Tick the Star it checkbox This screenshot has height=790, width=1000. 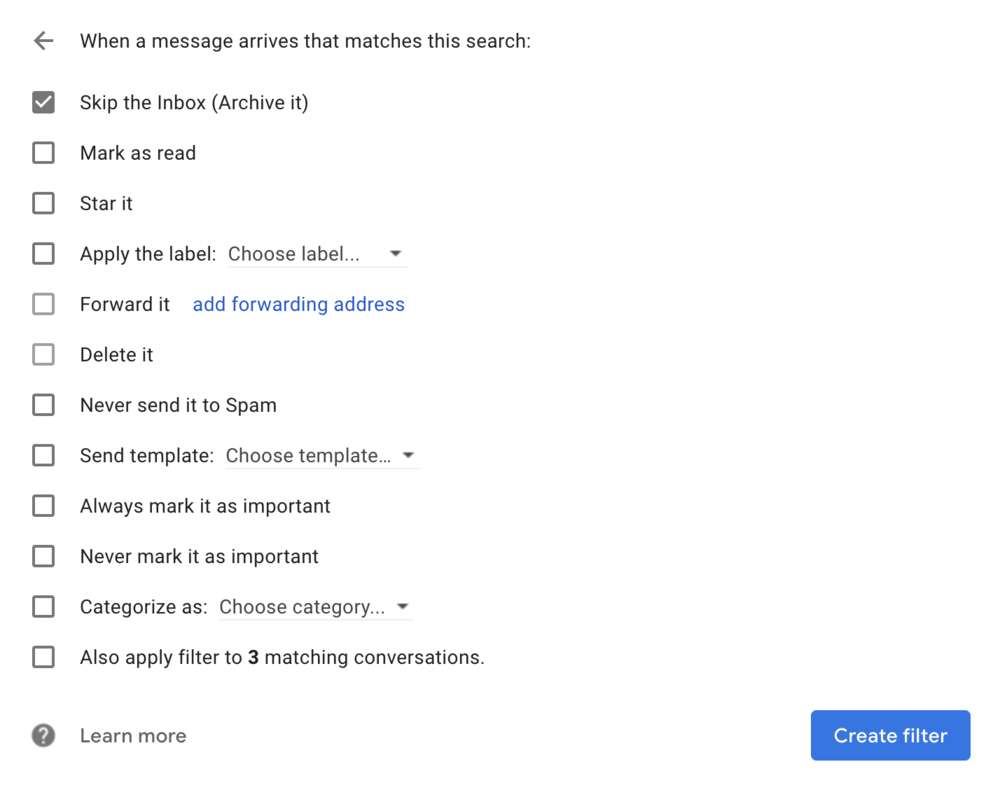[43, 203]
